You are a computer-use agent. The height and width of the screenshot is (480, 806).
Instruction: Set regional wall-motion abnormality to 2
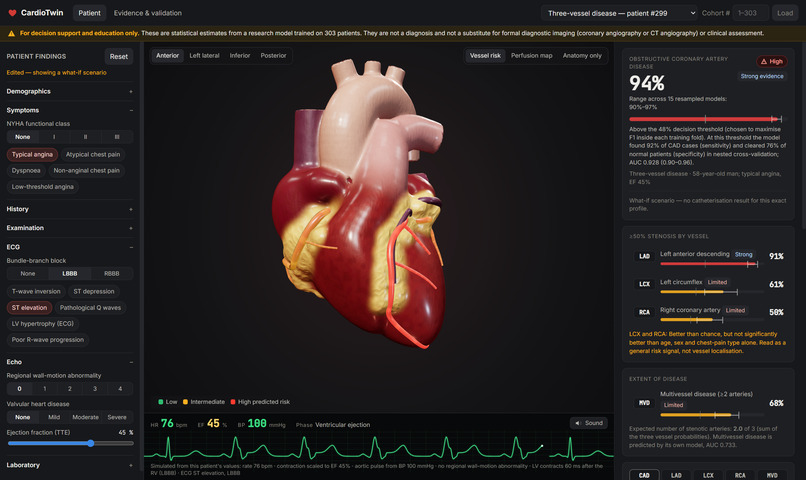pos(70,389)
